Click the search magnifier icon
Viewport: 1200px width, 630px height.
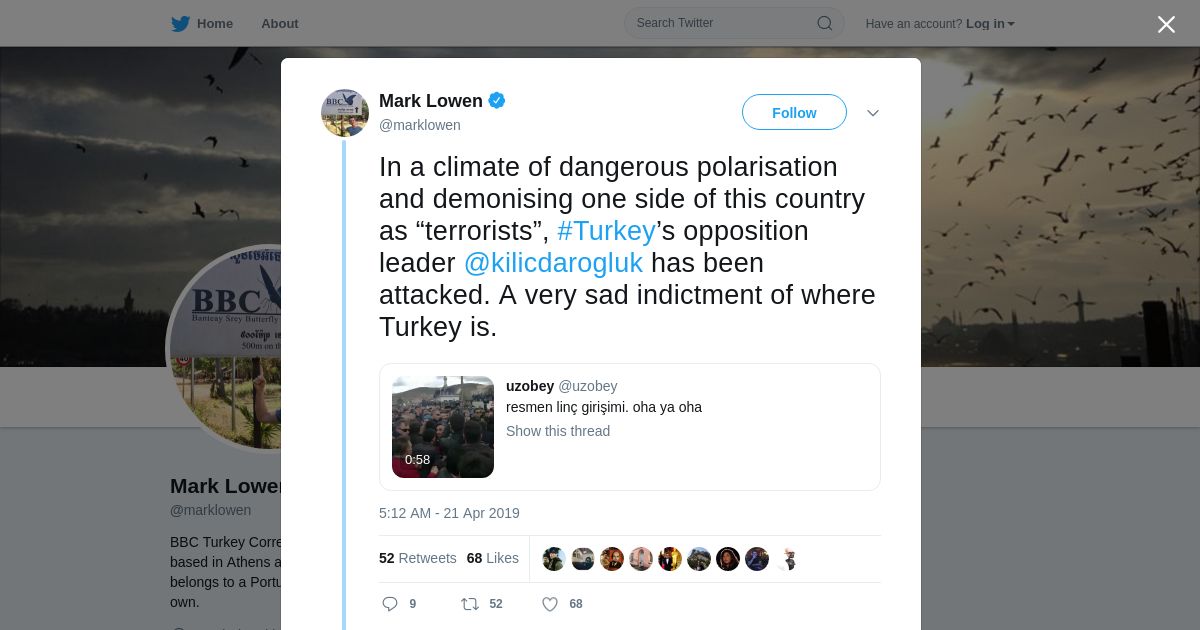824,23
